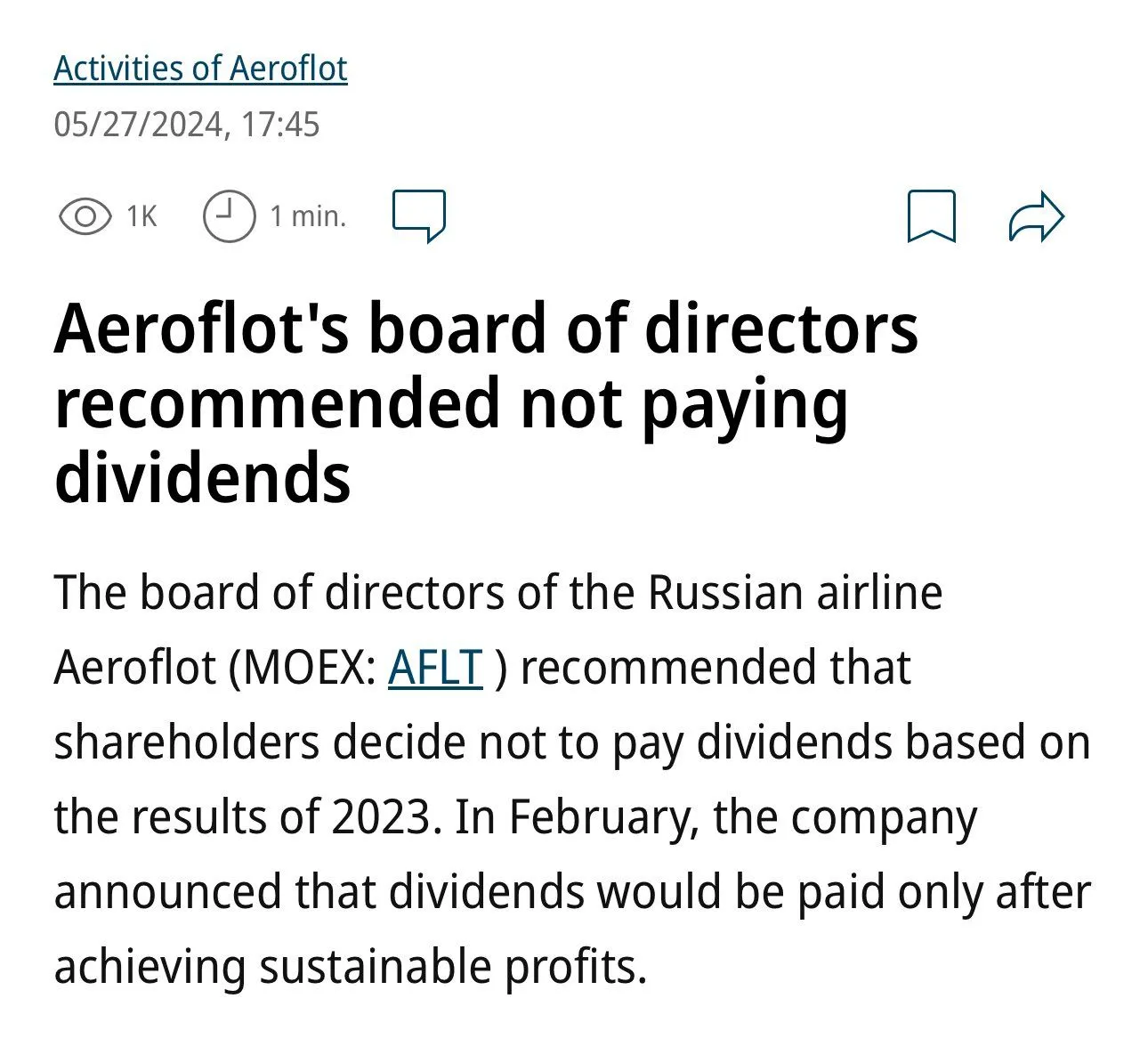Click the "1 min." reading time label
The height and width of the screenshot is (1055, 1148).
point(307,216)
